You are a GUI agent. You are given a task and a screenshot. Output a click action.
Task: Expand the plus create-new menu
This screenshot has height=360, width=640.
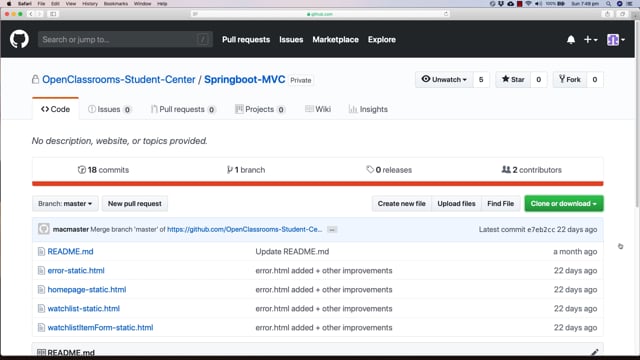590,40
